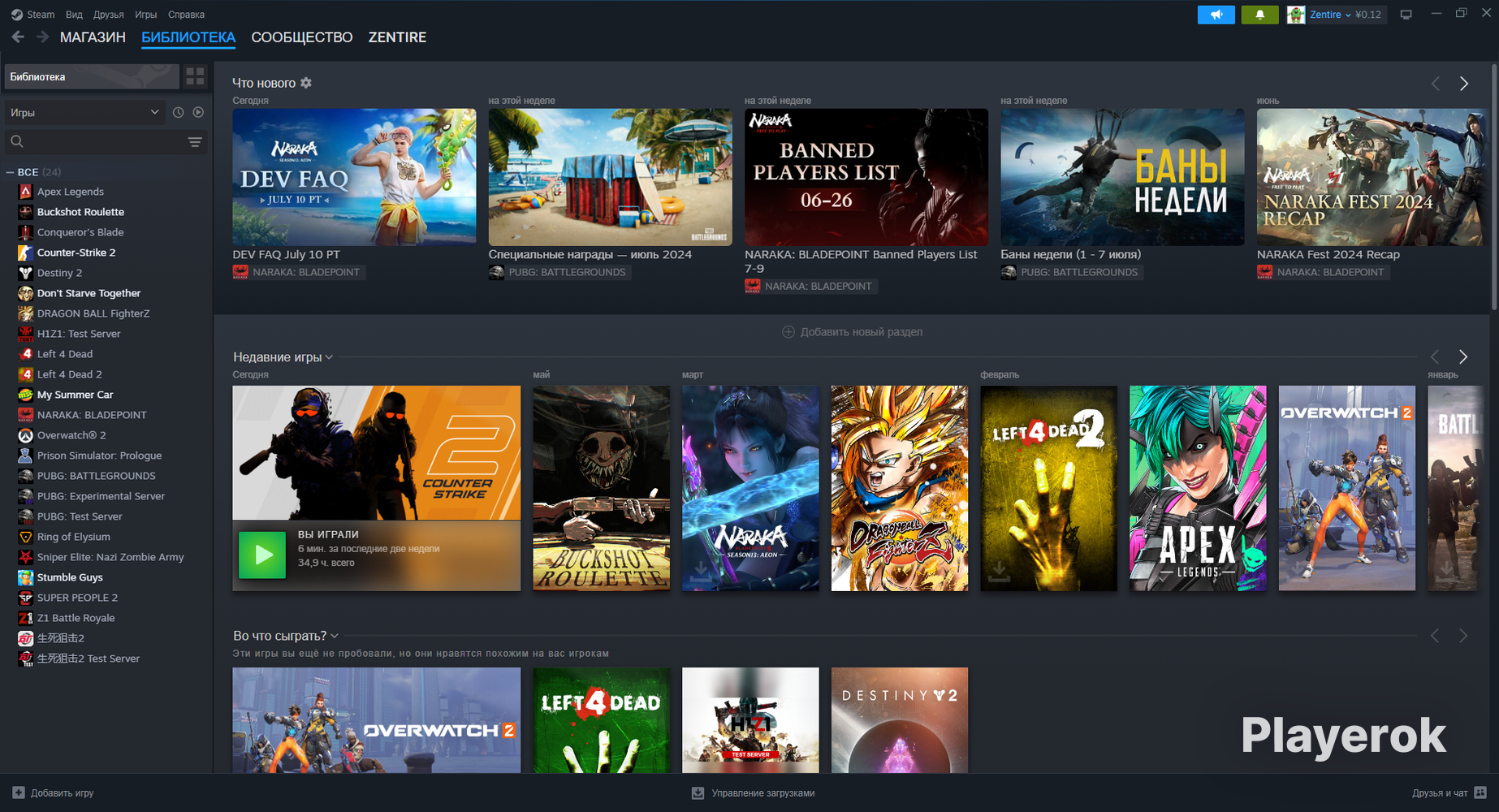Switch library to grid collections view

(x=195, y=76)
